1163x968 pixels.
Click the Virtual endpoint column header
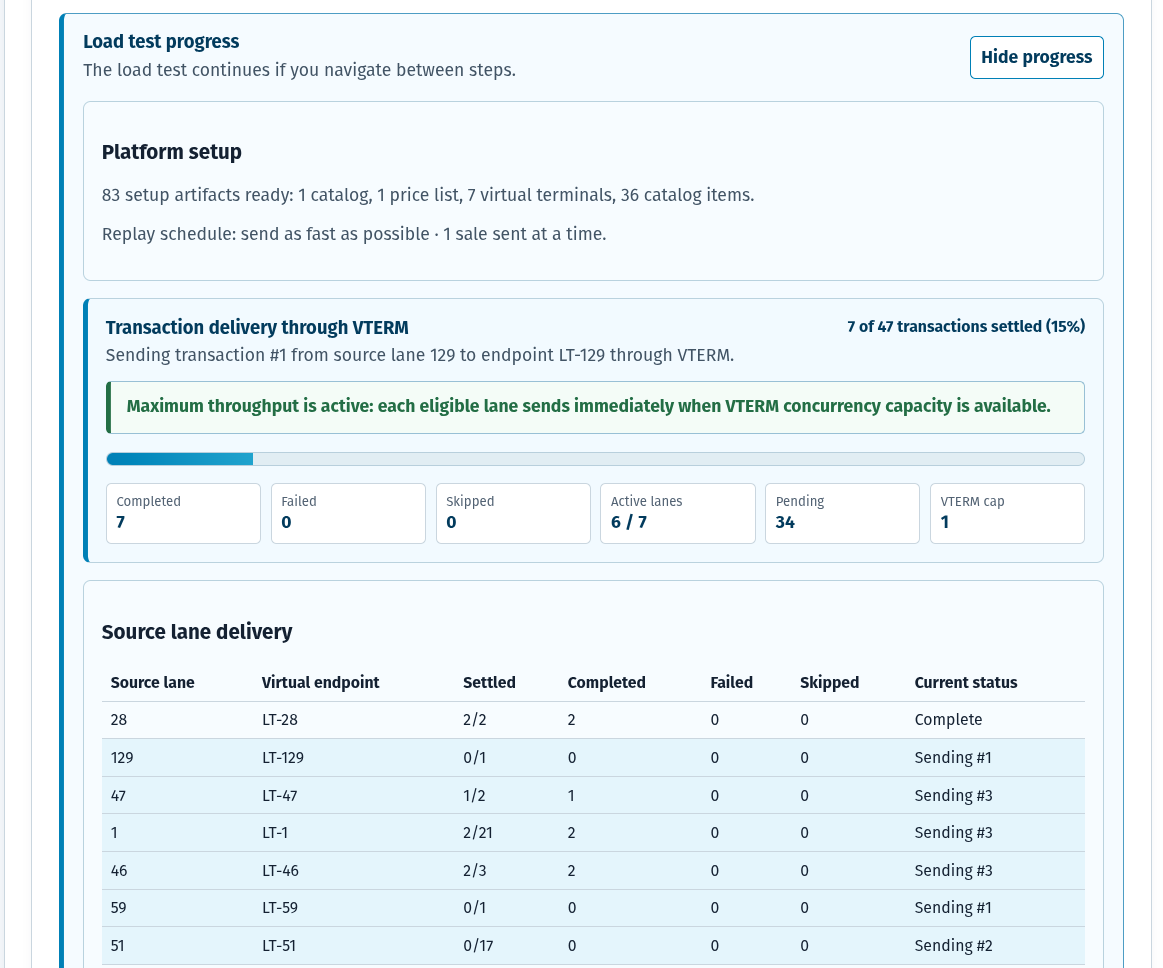pos(320,682)
